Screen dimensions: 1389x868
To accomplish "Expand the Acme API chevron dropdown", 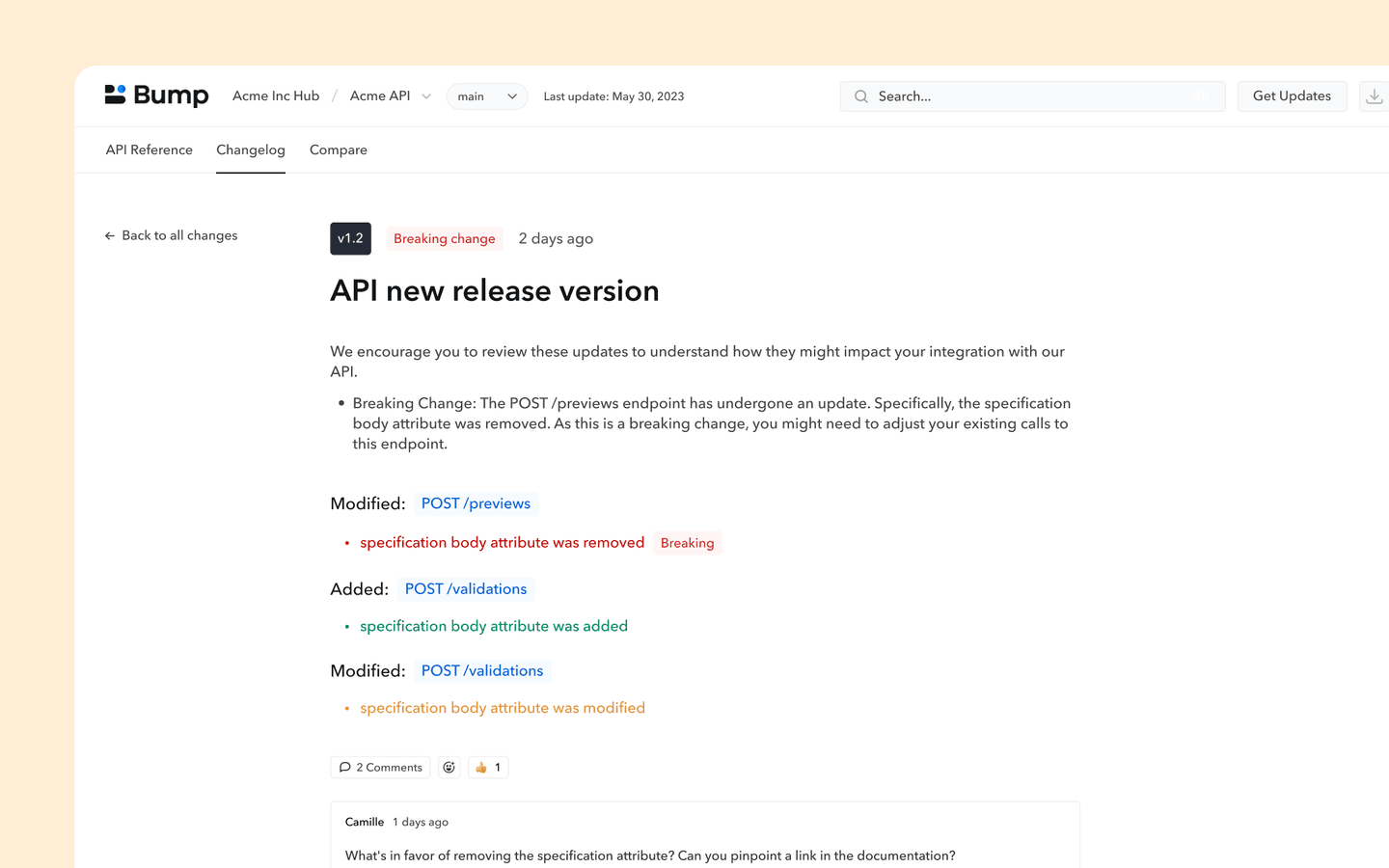I will [x=426, y=96].
